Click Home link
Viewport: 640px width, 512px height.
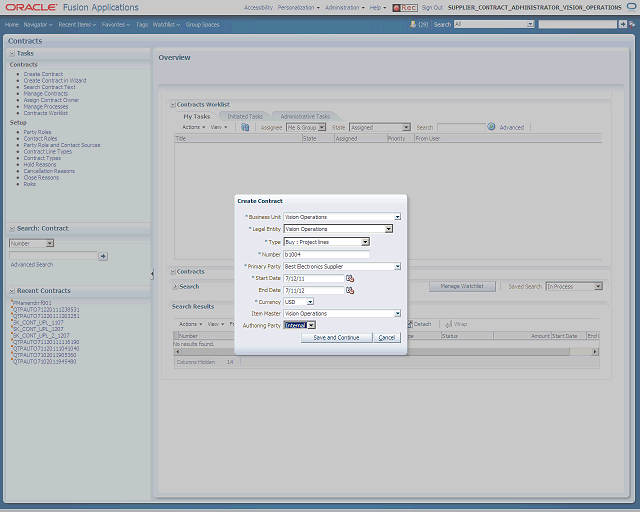pyautogui.click(x=12, y=25)
